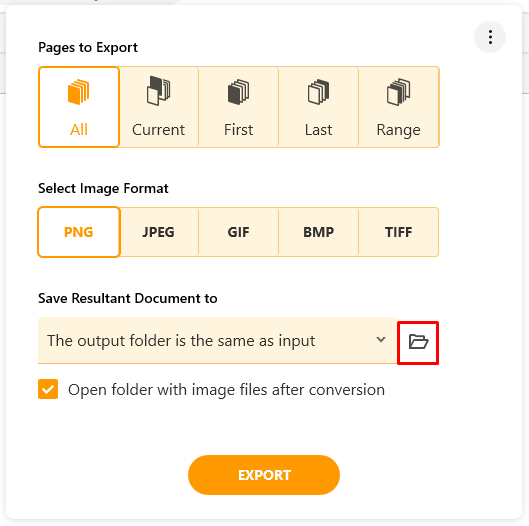Image resolution: width=529 pixels, height=526 pixels.
Task: Open the three-dot more options menu
Action: point(490,37)
